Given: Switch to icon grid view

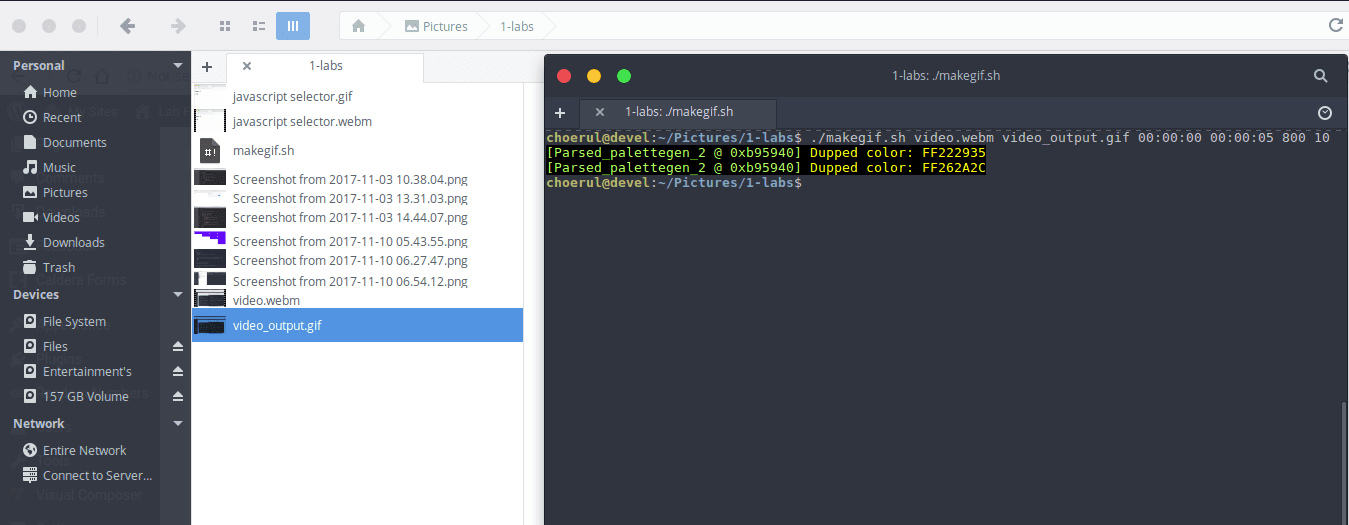Looking at the screenshot, I should point(225,26).
